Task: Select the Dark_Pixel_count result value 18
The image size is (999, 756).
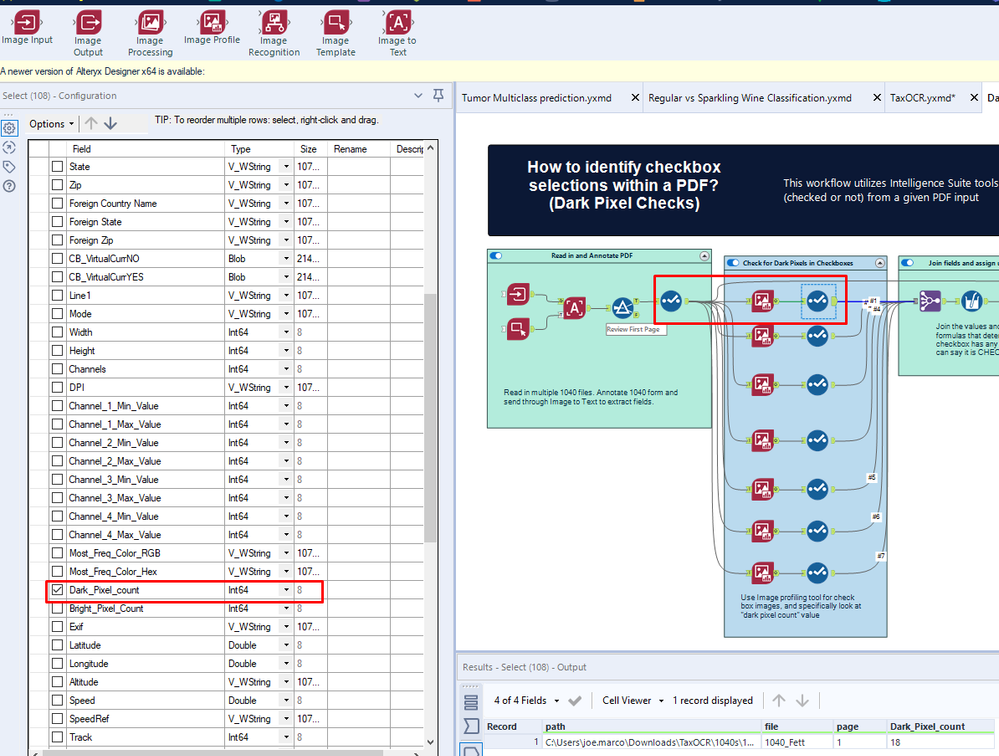Action: coord(940,742)
